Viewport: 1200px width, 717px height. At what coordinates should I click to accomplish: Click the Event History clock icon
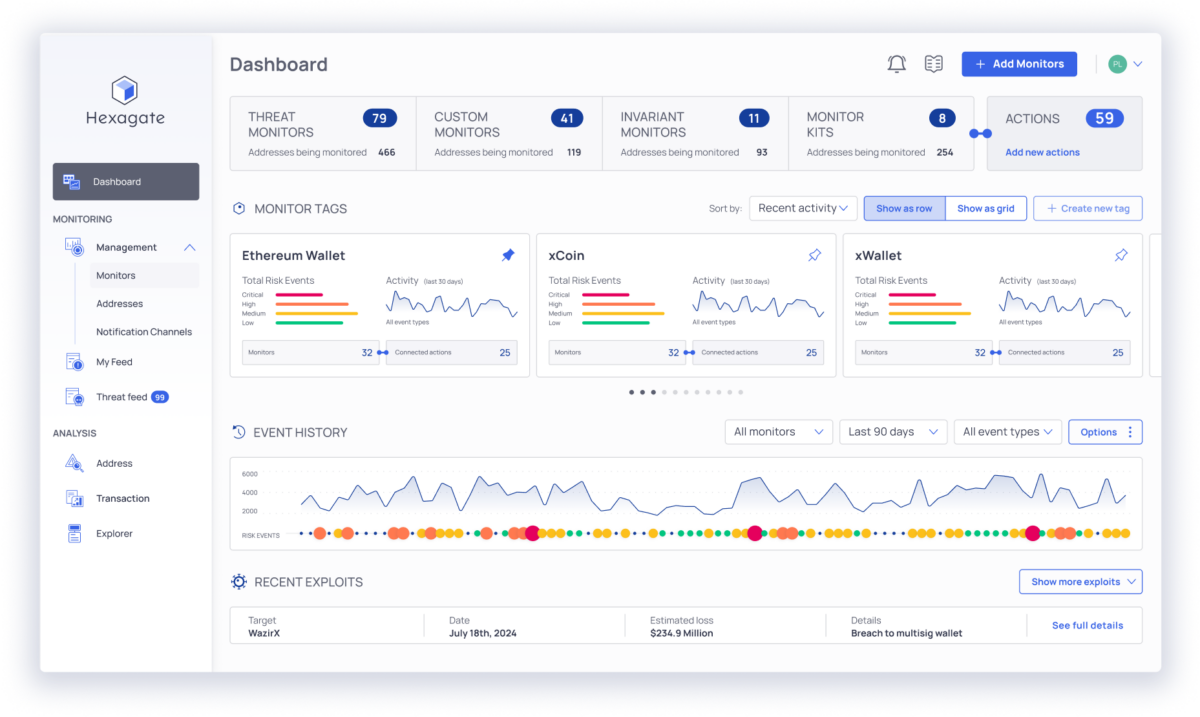point(238,431)
